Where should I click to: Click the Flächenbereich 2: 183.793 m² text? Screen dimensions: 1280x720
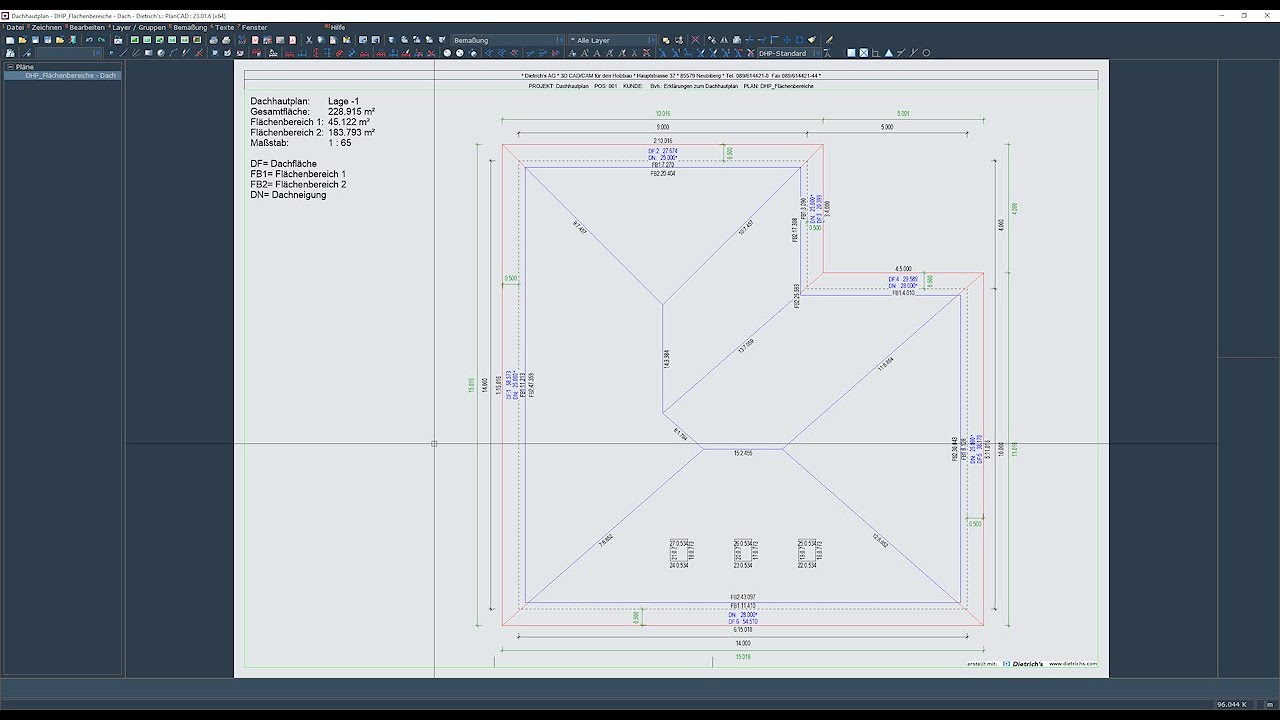[x=313, y=132]
